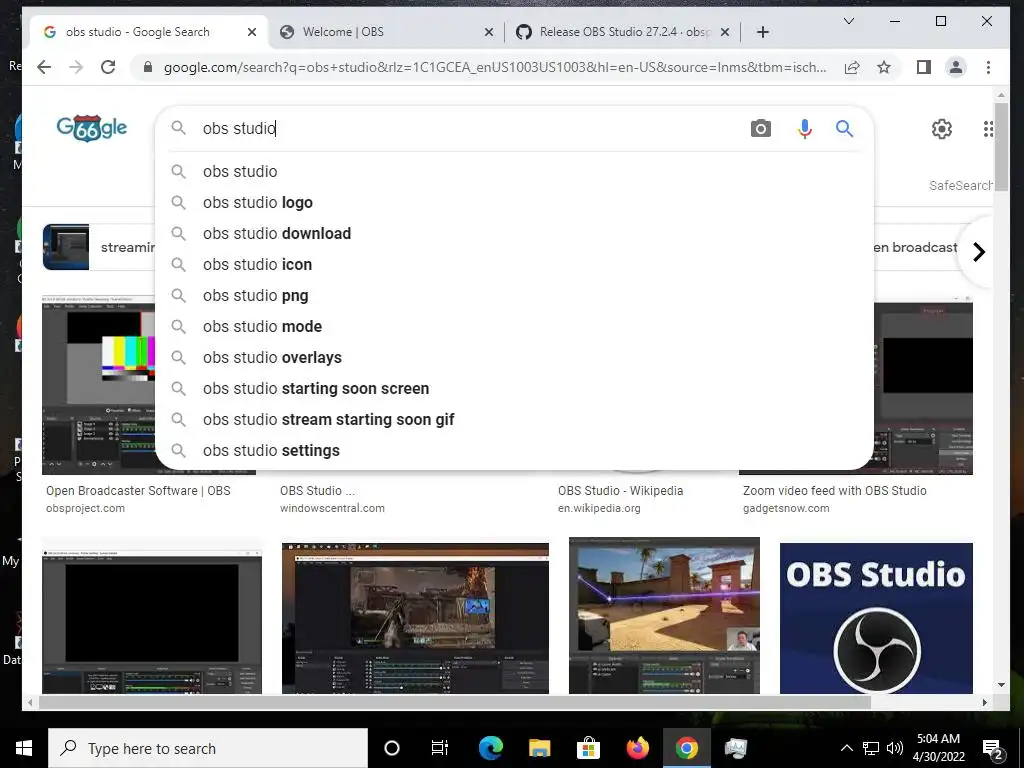Click the network tray icon
The width and height of the screenshot is (1024, 768).
click(871, 748)
